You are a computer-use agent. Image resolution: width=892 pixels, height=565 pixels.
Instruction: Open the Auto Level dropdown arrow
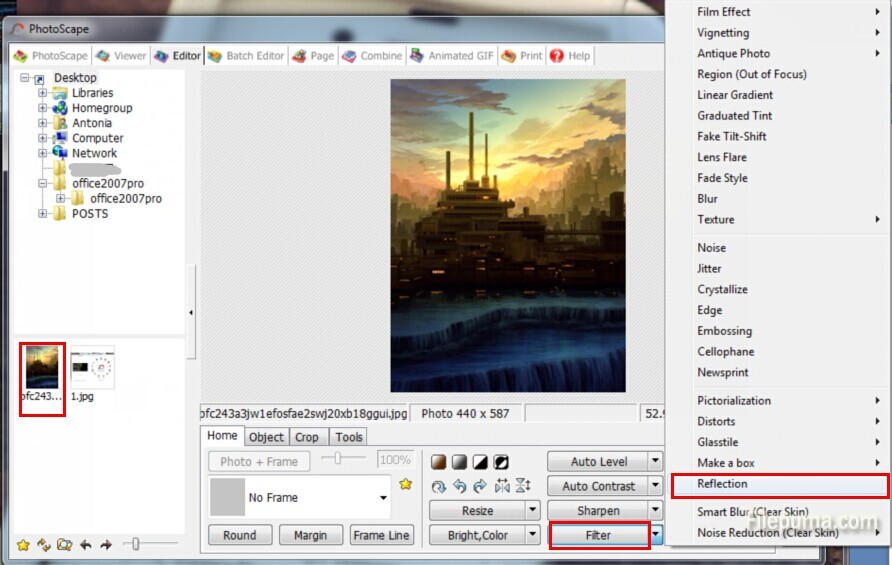656,462
